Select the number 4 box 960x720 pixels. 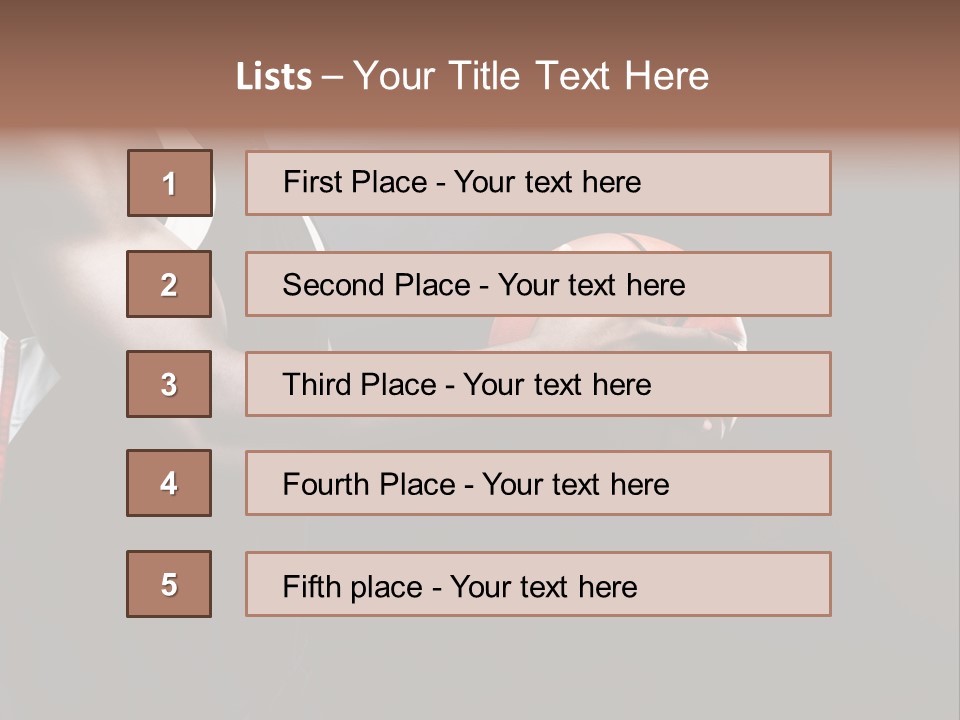tap(169, 483)
